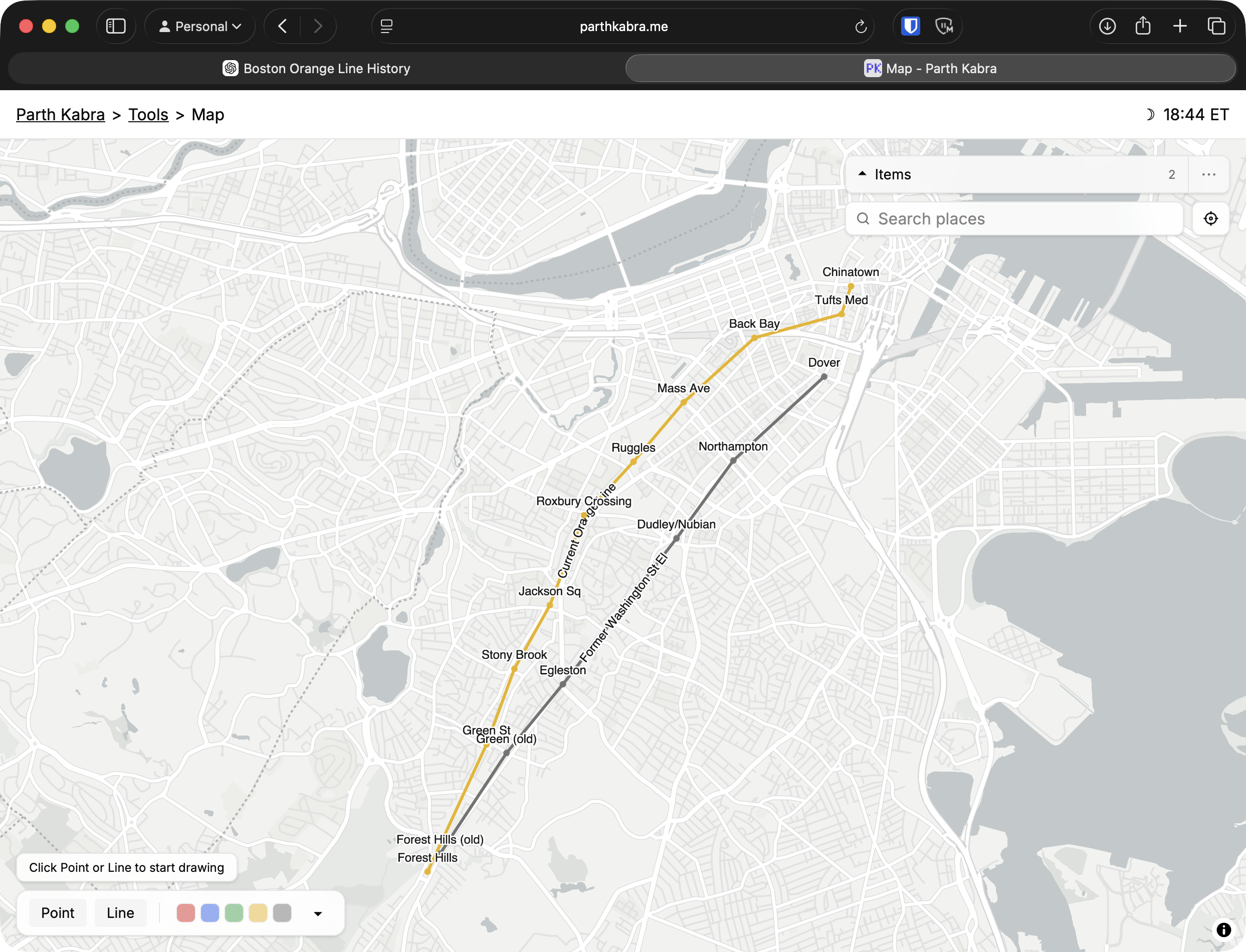The width and height of the screenshot is (1246, 952).
Task: Click the Green (old) station point
Action: click(x=507, y=753)
